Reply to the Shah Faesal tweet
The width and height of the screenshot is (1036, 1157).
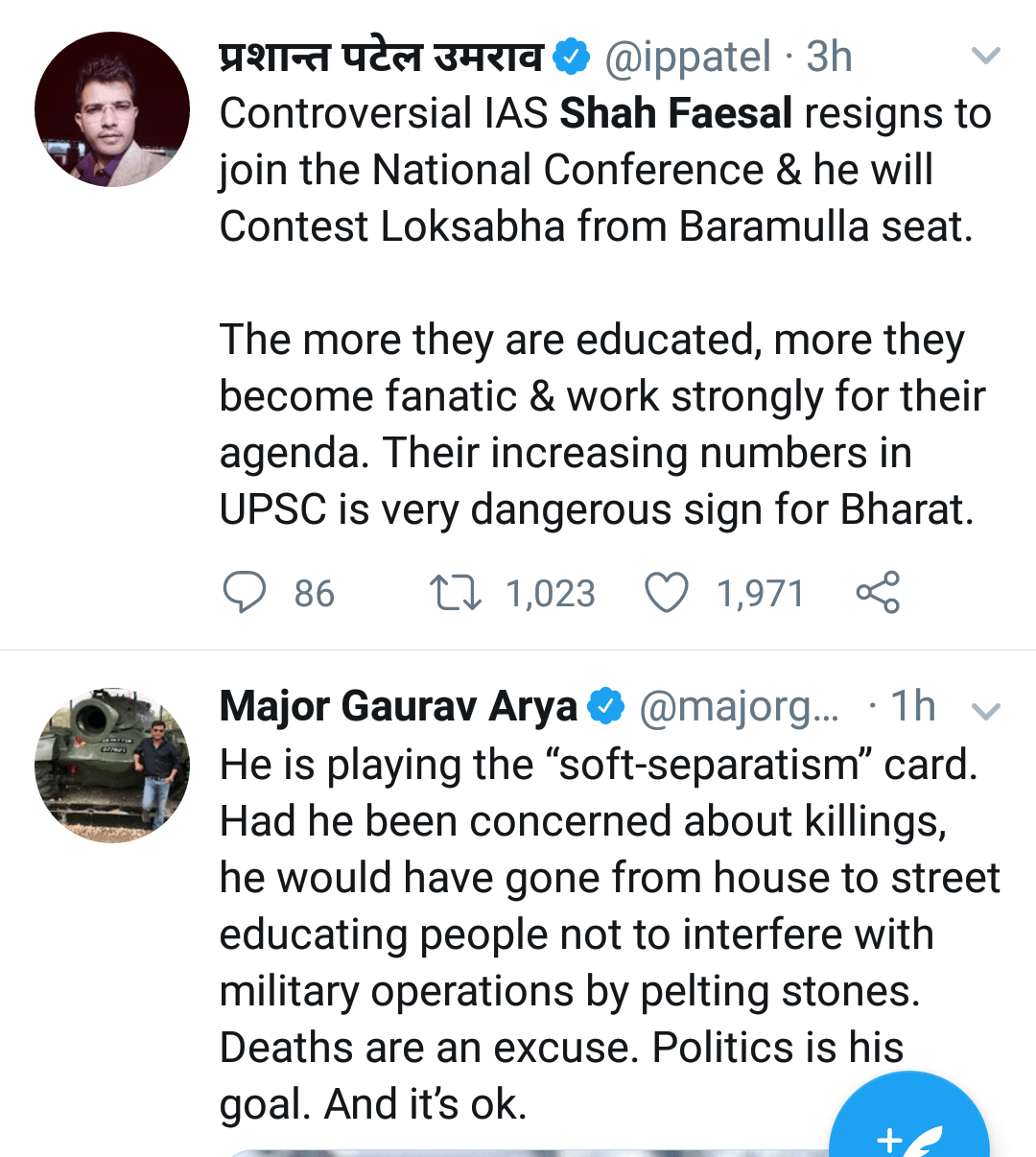[245, 592]
